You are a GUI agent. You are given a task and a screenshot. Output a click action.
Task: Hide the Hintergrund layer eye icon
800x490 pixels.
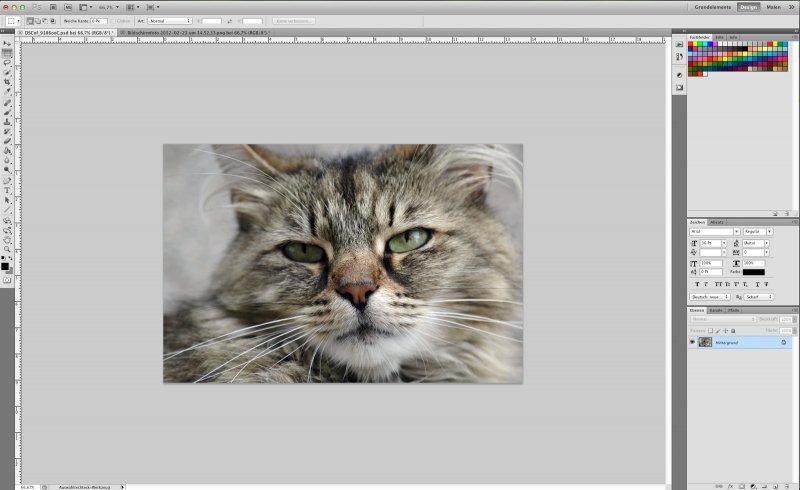[x=692, y=342]
